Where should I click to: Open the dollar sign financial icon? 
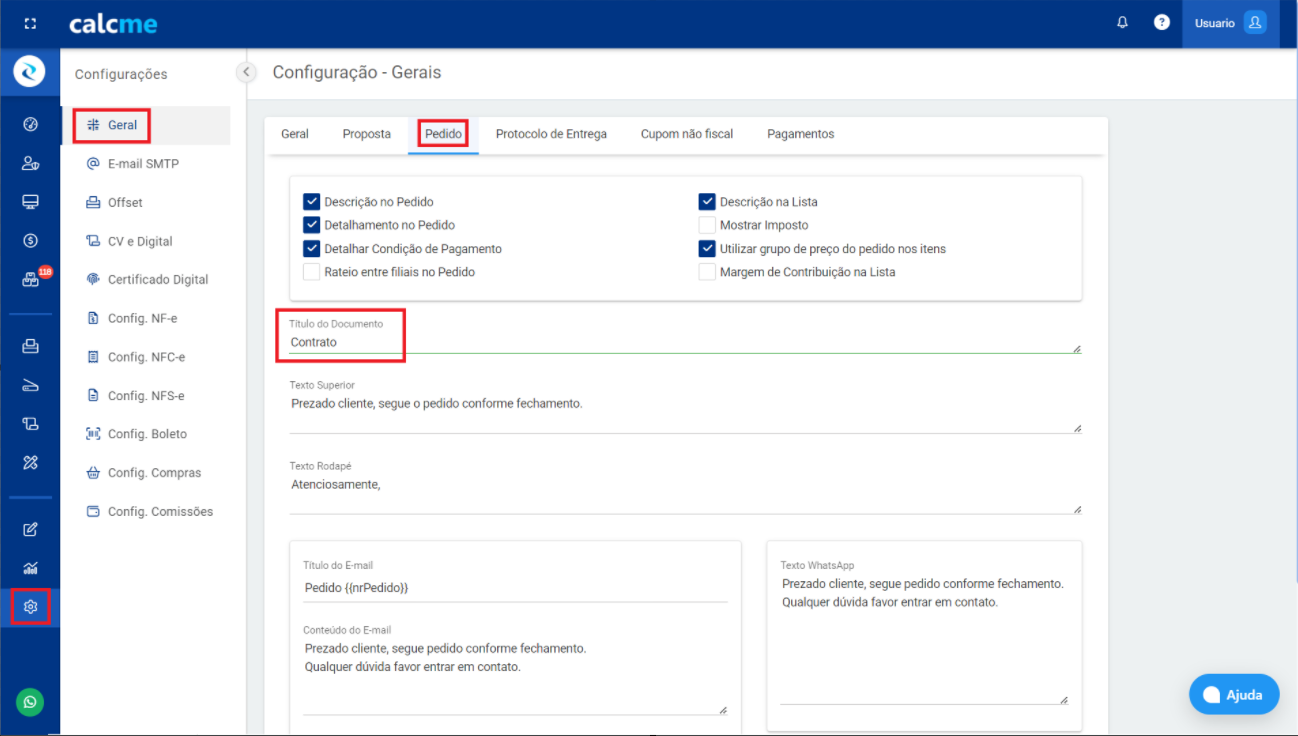coord(30,241)
